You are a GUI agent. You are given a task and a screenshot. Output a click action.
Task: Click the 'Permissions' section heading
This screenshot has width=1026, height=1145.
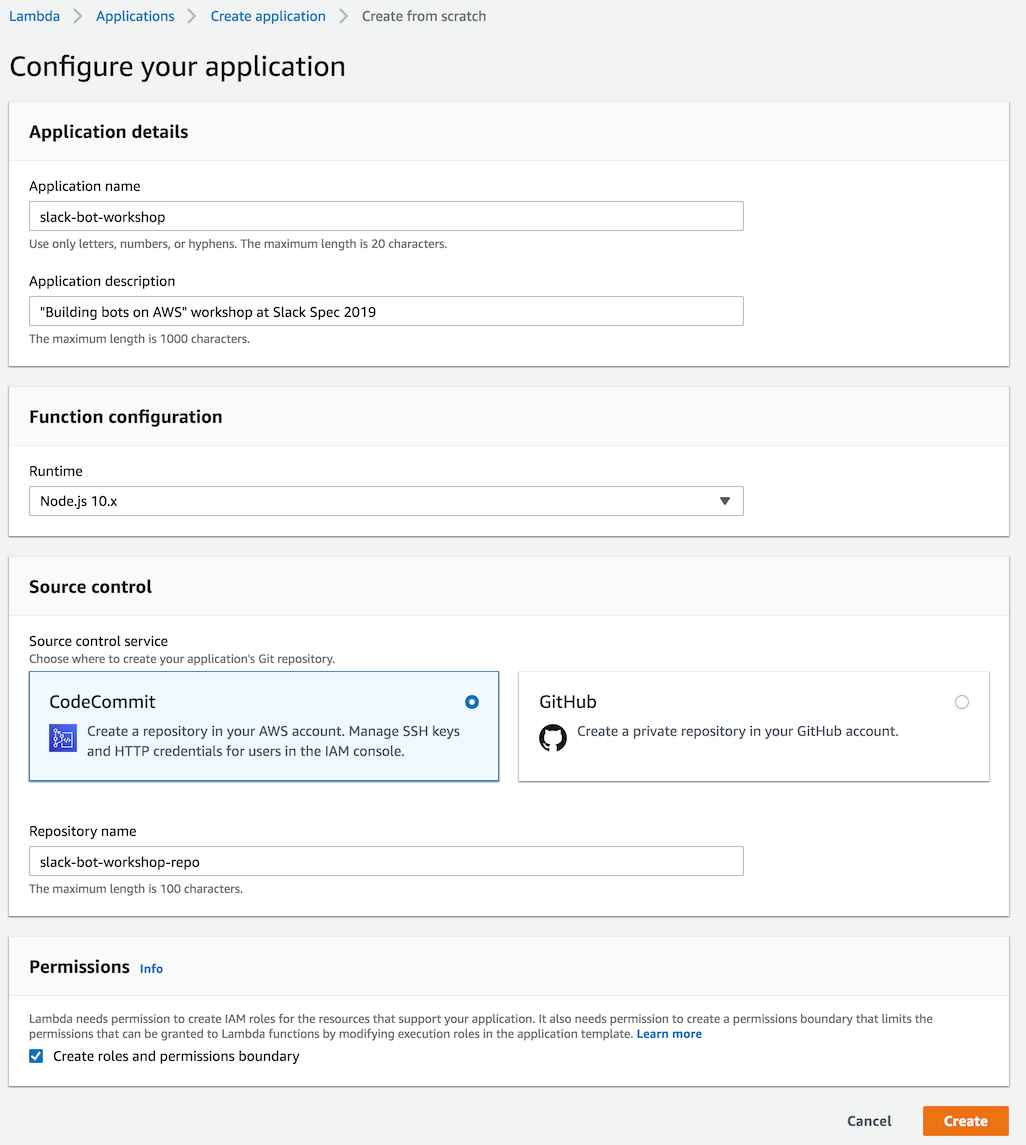pos(80,966)
